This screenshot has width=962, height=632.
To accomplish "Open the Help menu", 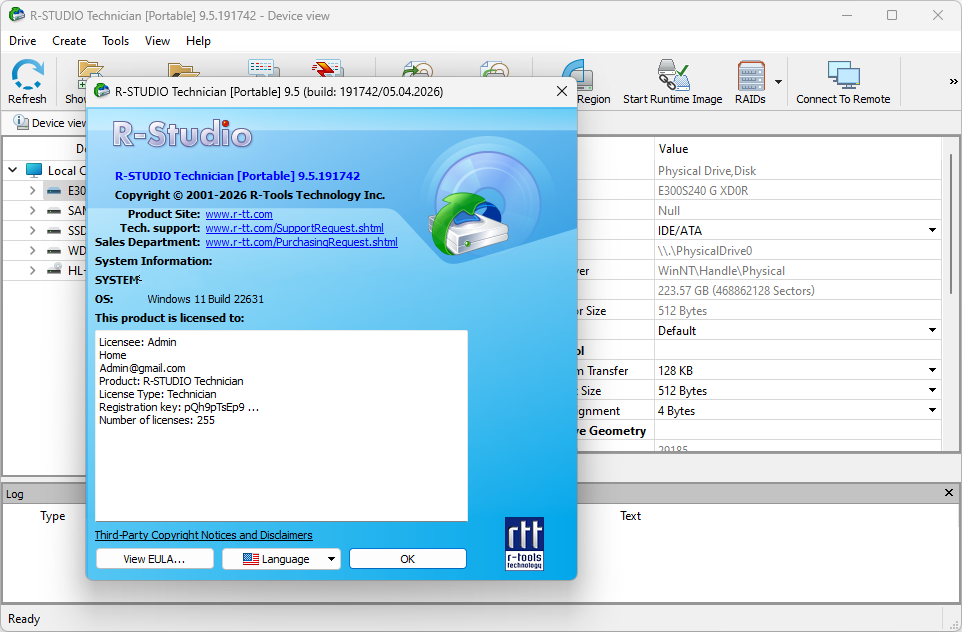I will coord(198,40).
